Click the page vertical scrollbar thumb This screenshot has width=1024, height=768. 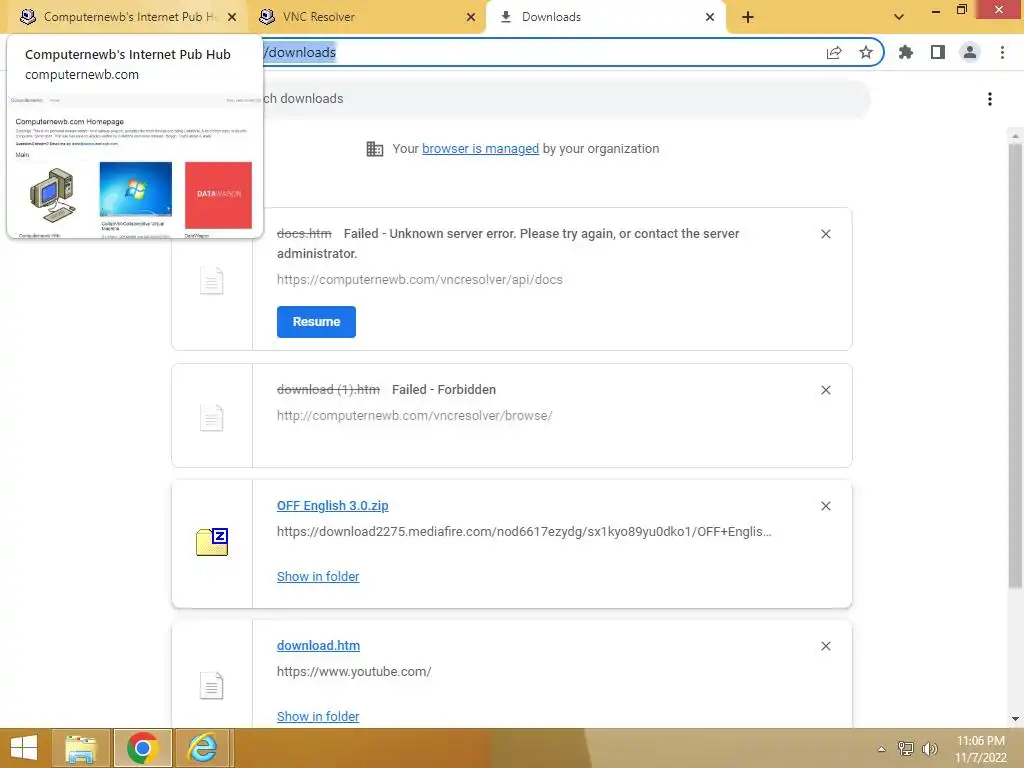(1015, 366)
